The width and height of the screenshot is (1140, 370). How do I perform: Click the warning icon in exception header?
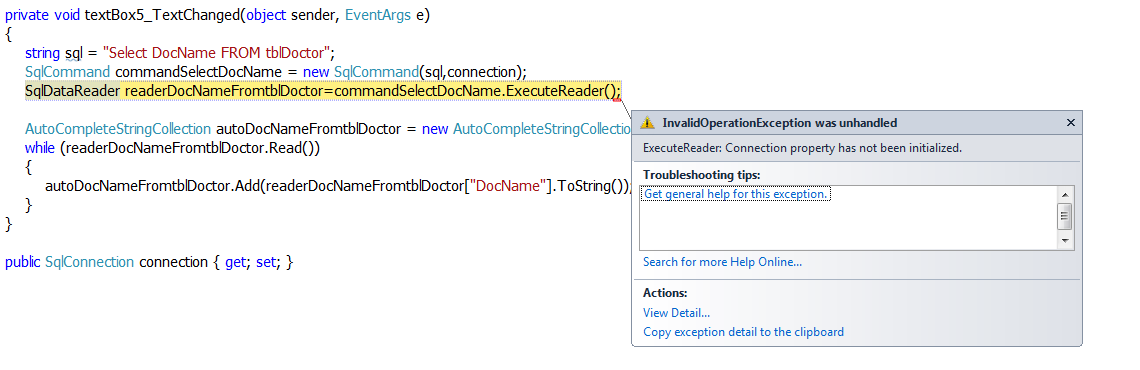647,123
